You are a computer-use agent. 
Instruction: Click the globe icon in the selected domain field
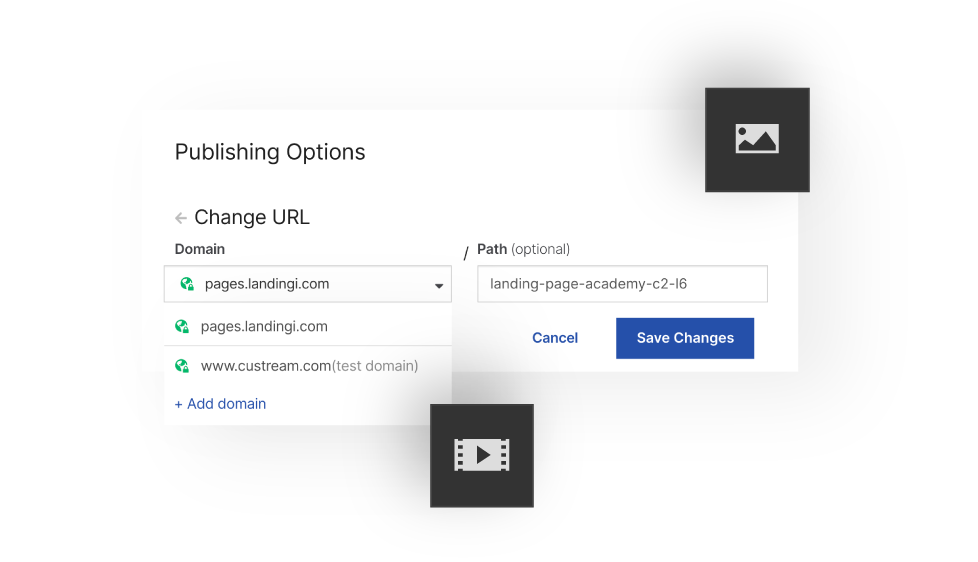coord(186,284)
